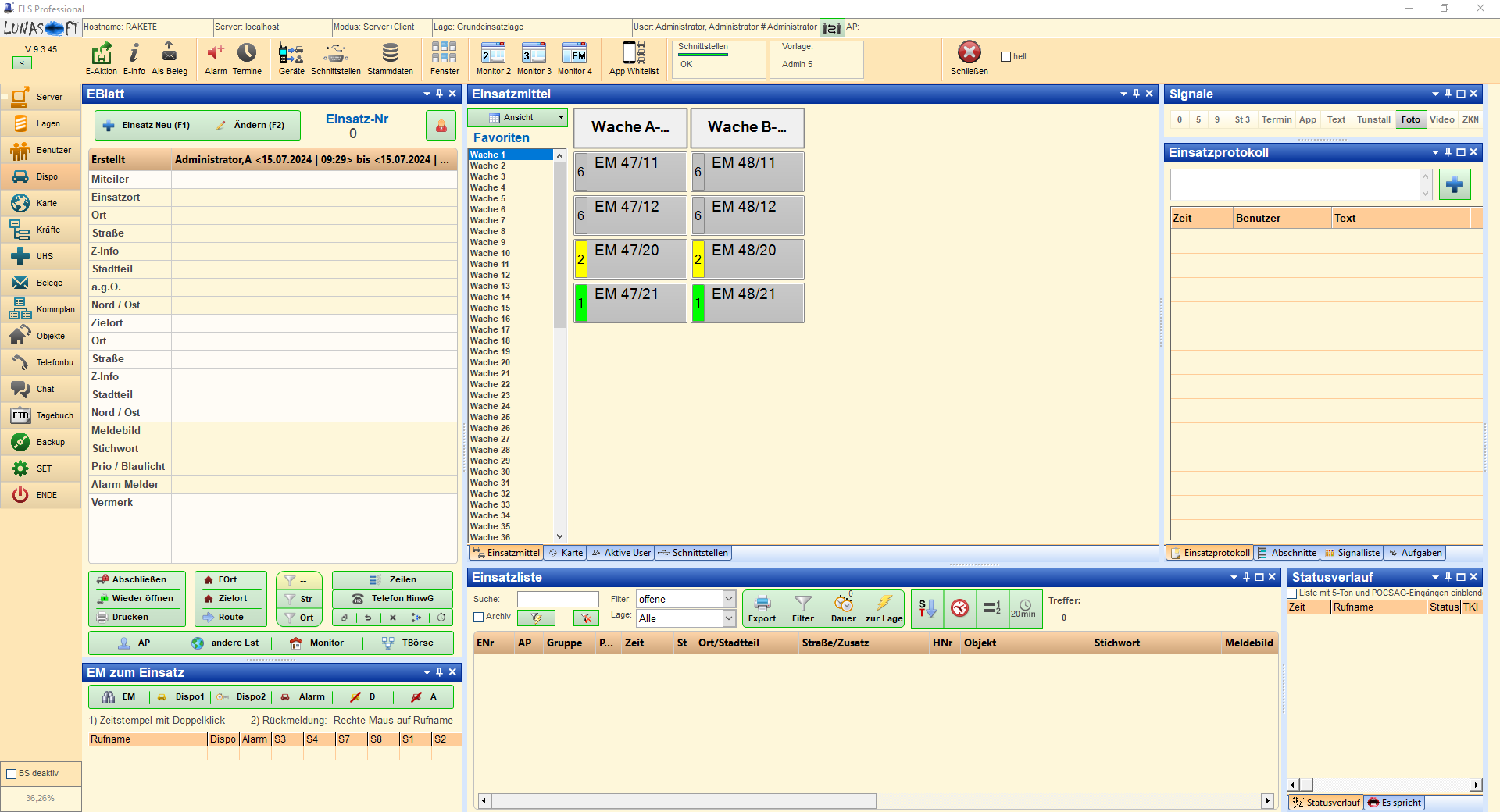Switch to the Aktive User tab
1500x812 pixels.
point(621,553)
